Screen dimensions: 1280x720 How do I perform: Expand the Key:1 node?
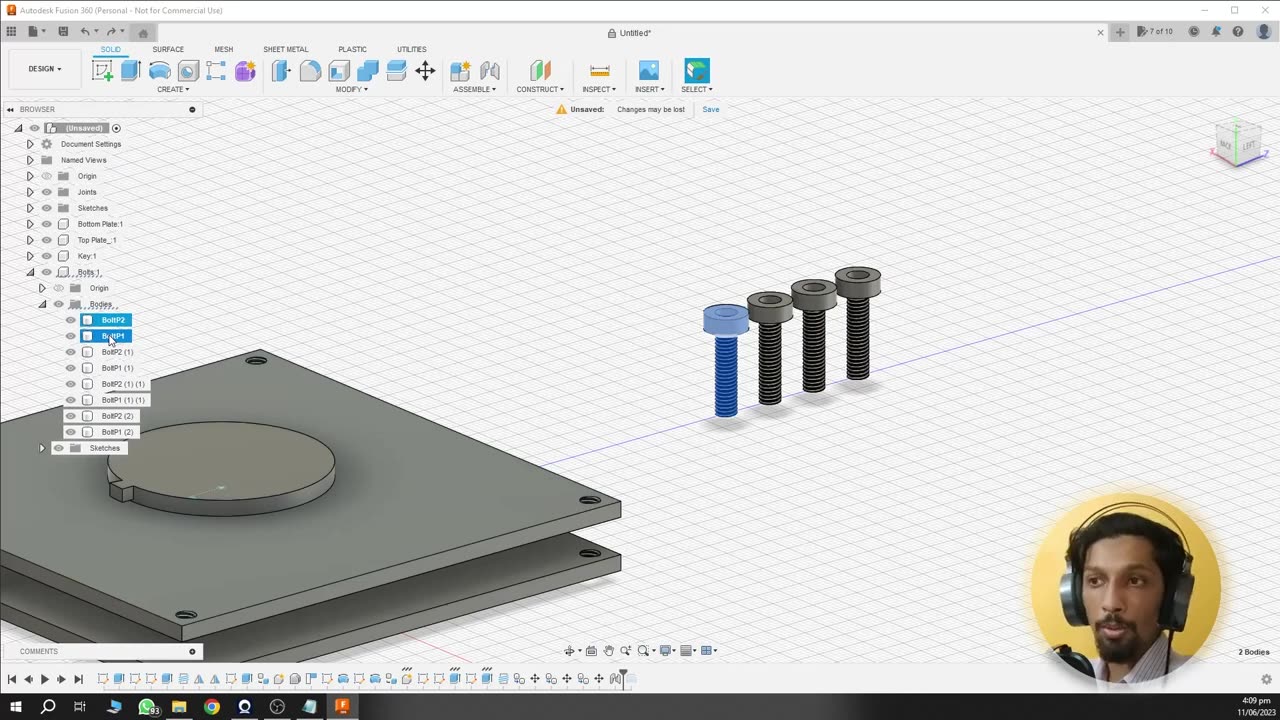30,256
